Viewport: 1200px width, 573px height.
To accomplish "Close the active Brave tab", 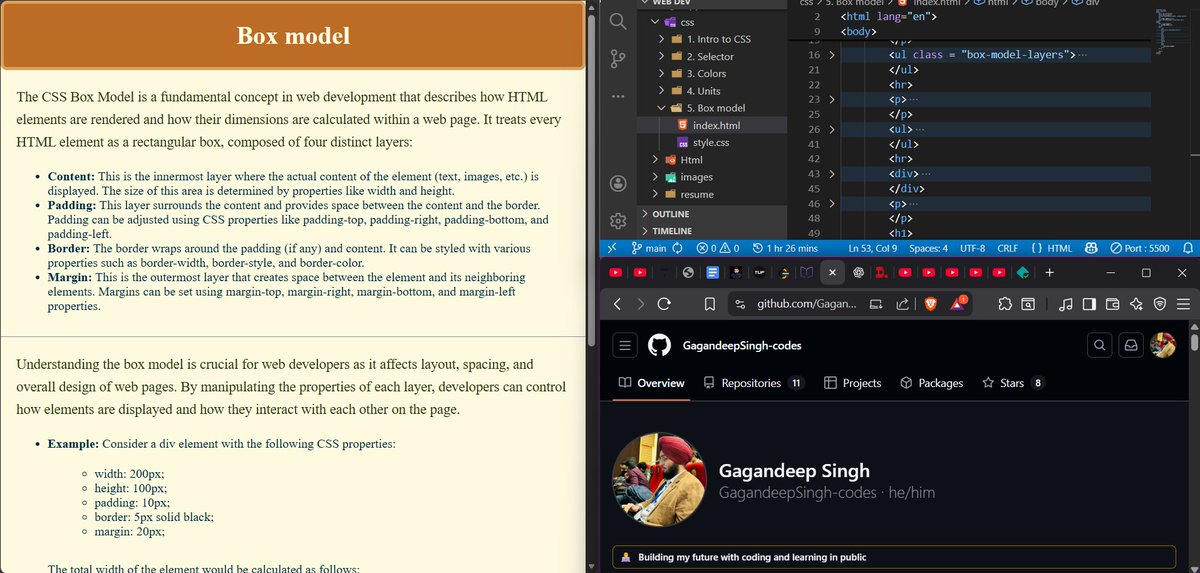I will coord(832,272).
